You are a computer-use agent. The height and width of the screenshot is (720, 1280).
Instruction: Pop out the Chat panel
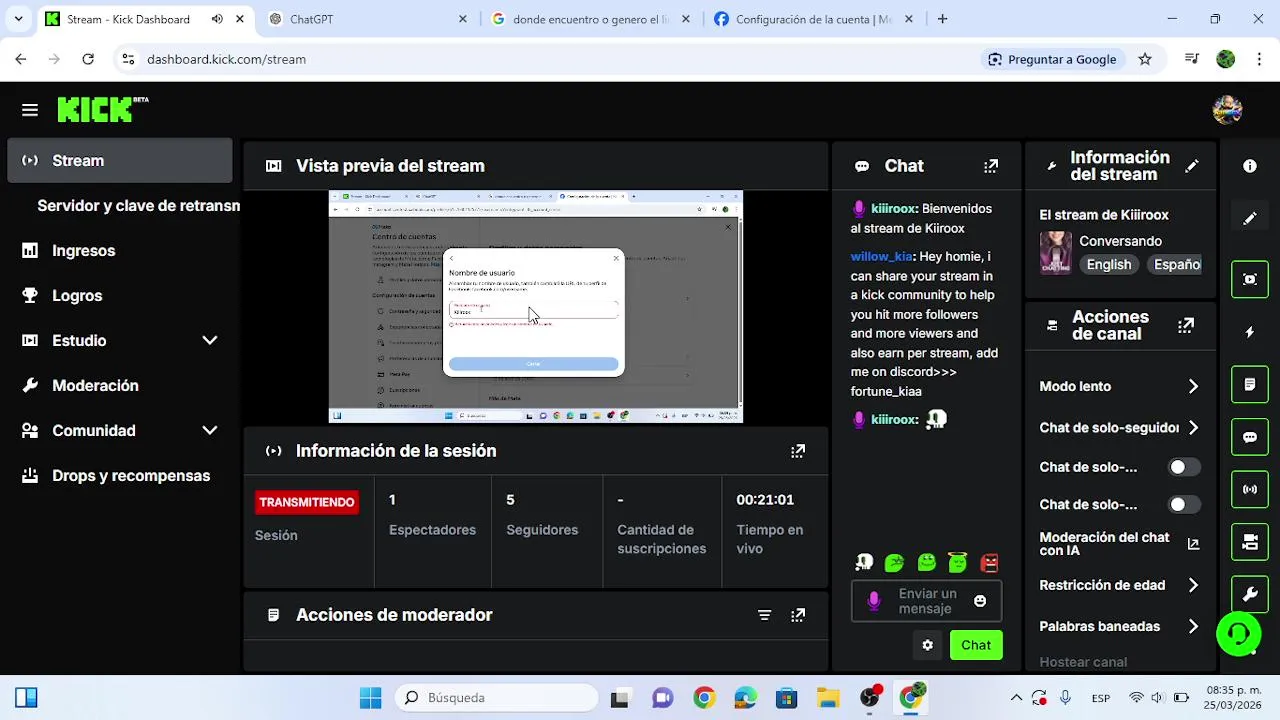tap(991, 166)
